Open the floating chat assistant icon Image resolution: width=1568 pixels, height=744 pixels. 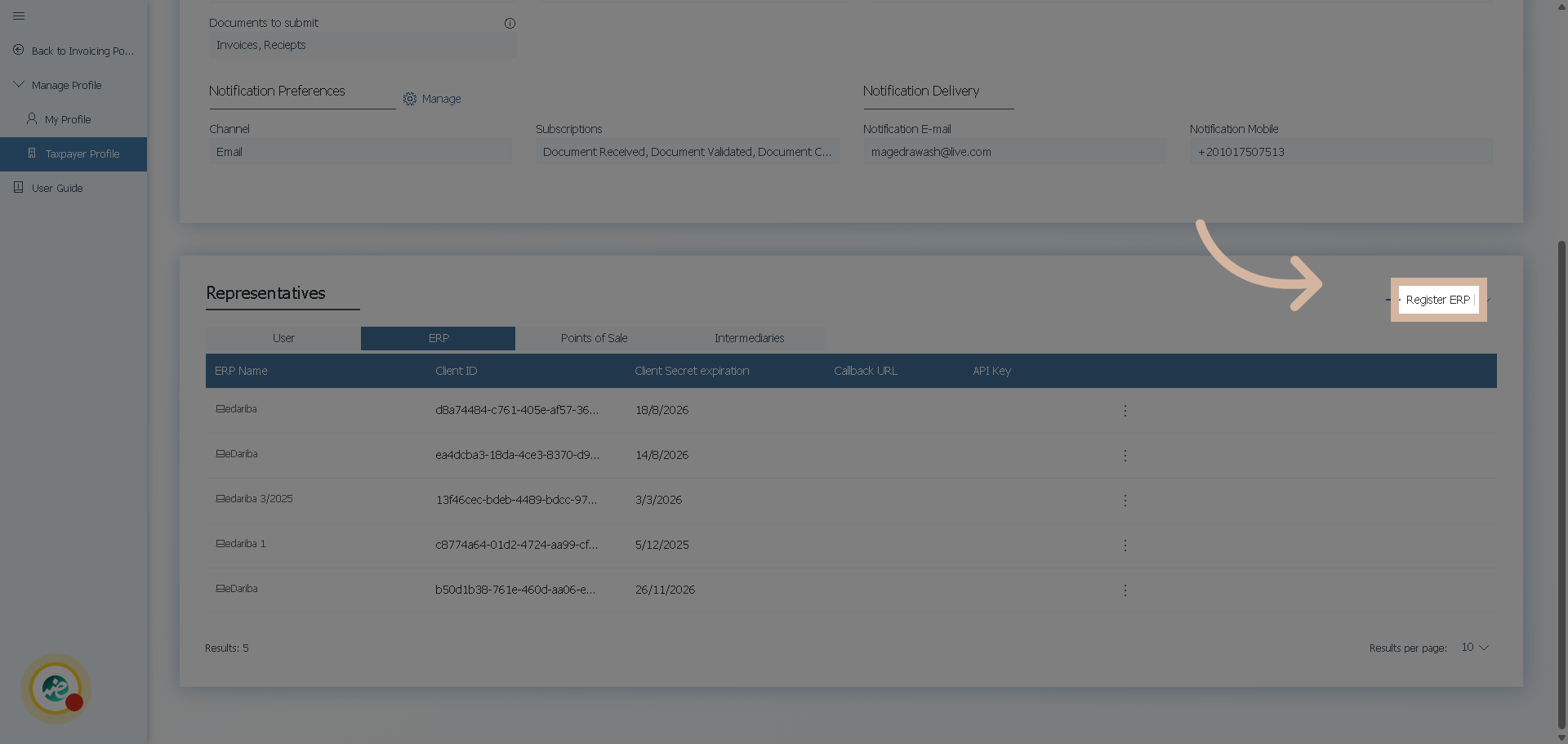[56, 688]
